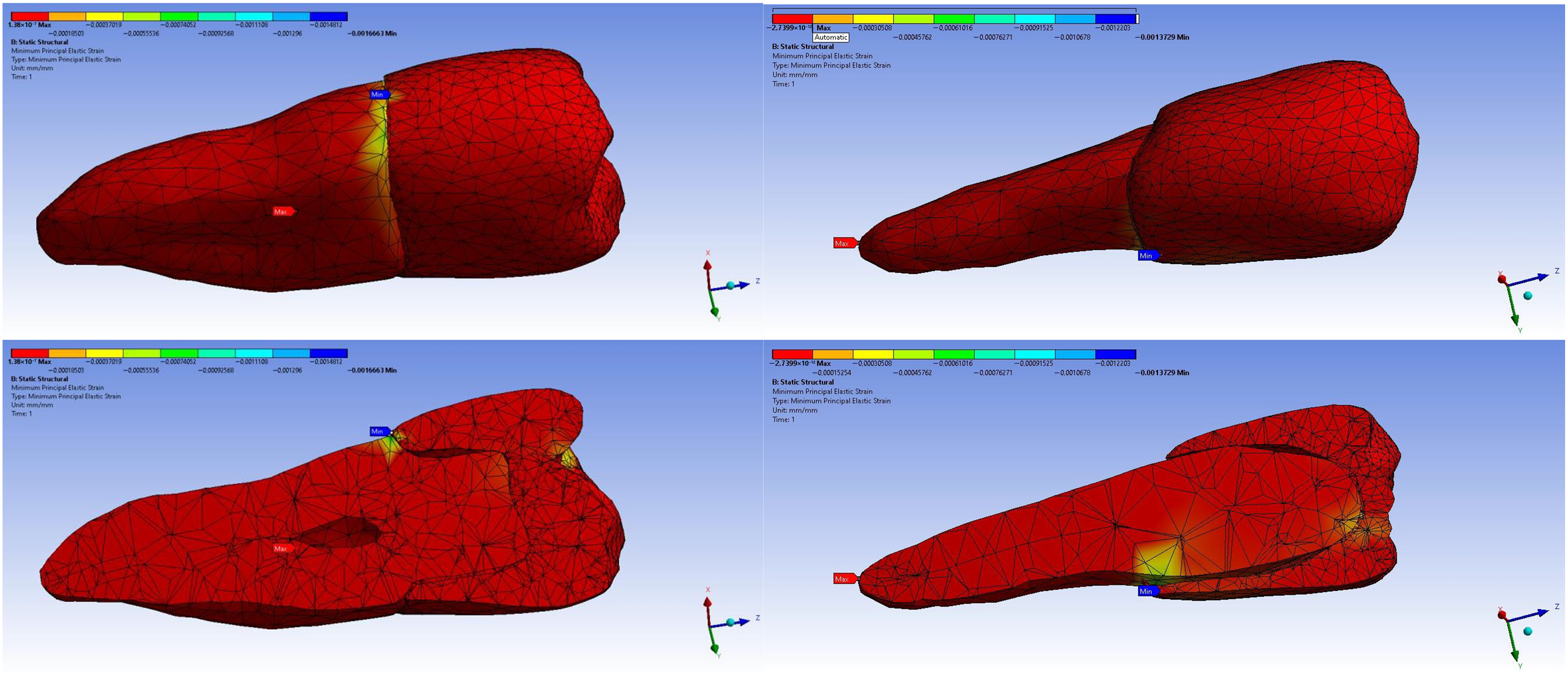
Task: Pick the blue Min tag in bottom-right sectioned view
Action: coord(1148,591)
